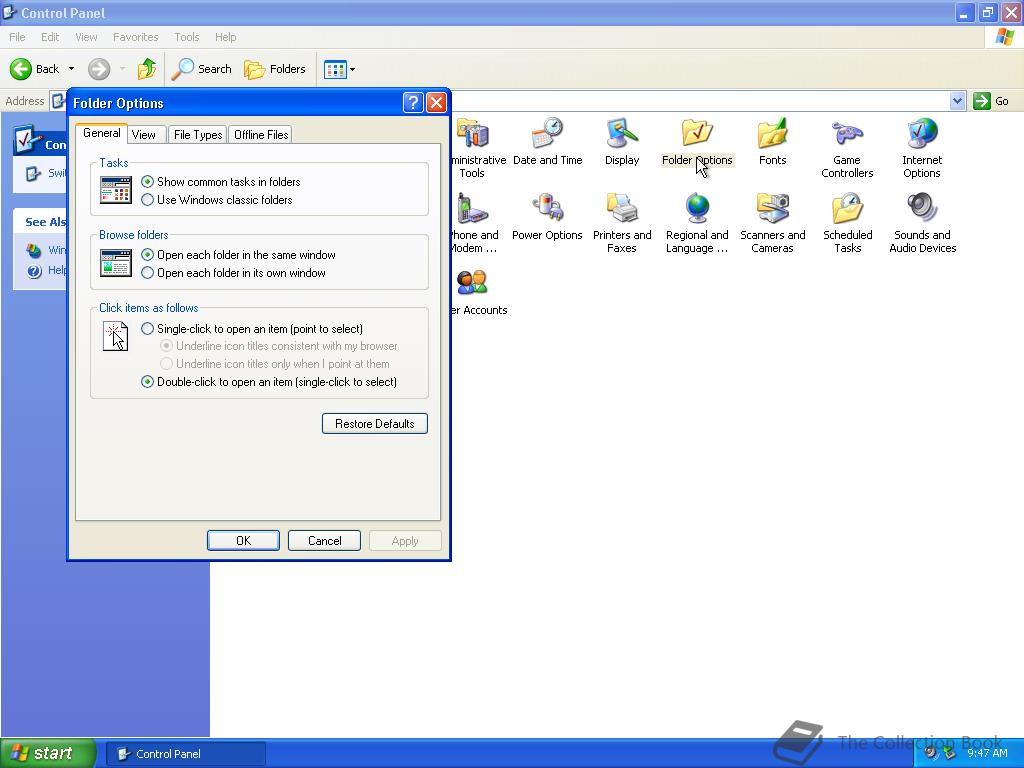Open the Fonts folder icon
This screenshot has height=768, width=1024.
pyautogui.click(x=773, y=142)
